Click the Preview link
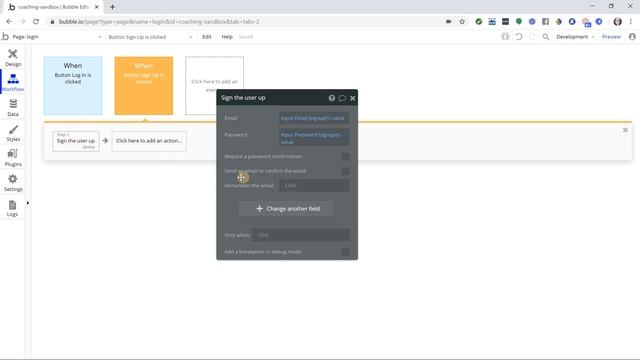Viewport: 640px width, 360px height. 611,37
